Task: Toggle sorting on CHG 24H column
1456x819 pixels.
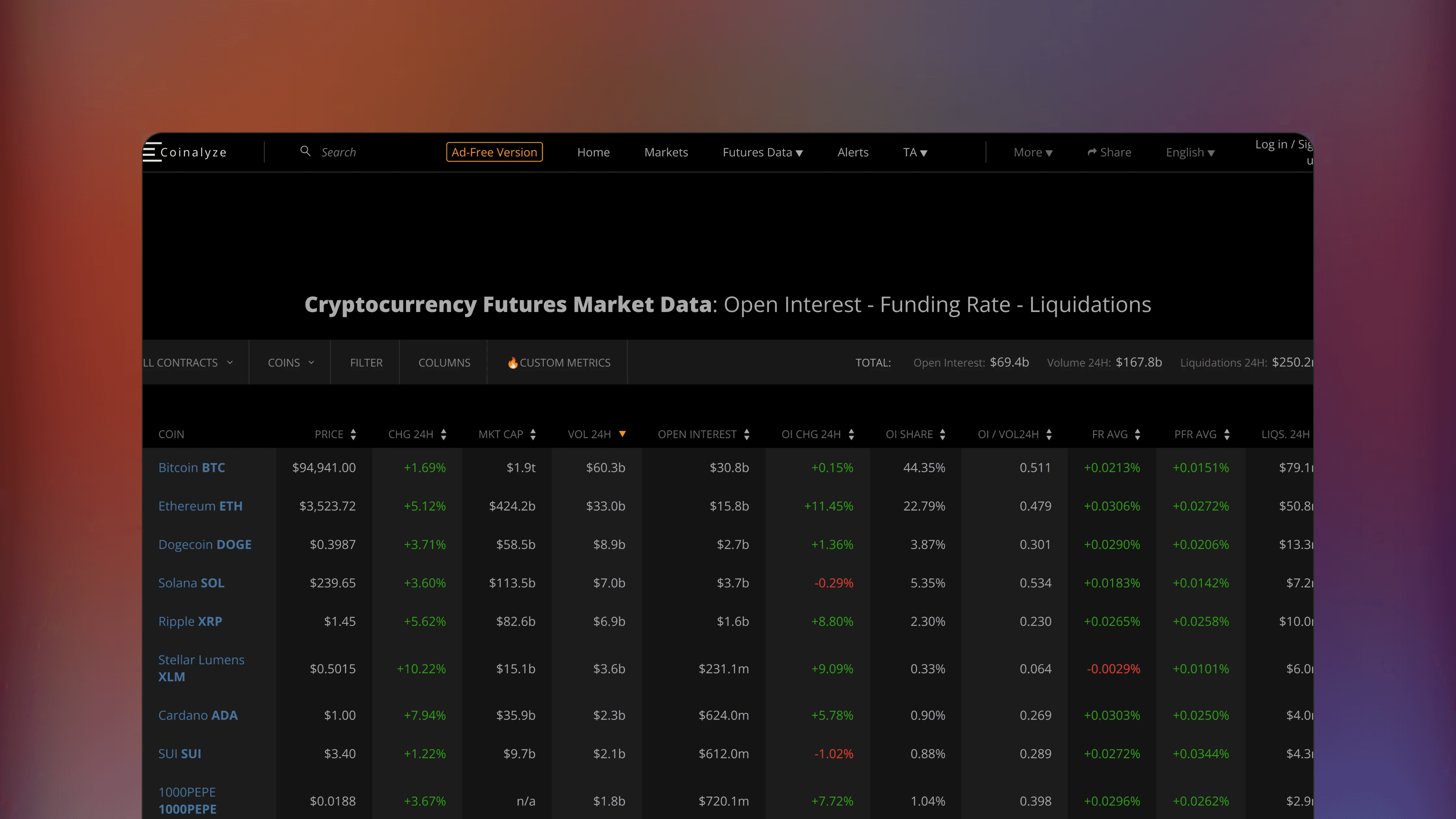Action: (x=444, y=434)
